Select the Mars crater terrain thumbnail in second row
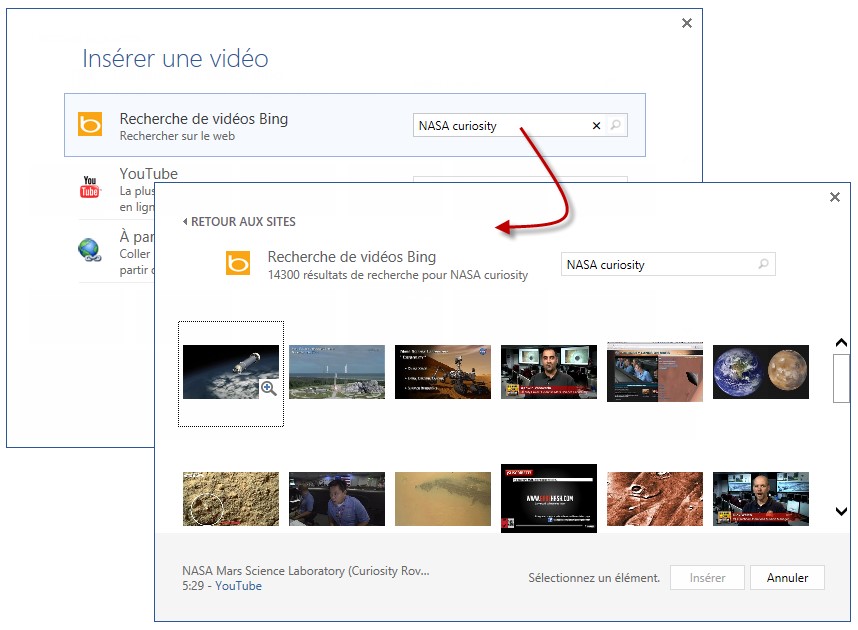Viewport: 858px width, 630px height. coord(654,499)
